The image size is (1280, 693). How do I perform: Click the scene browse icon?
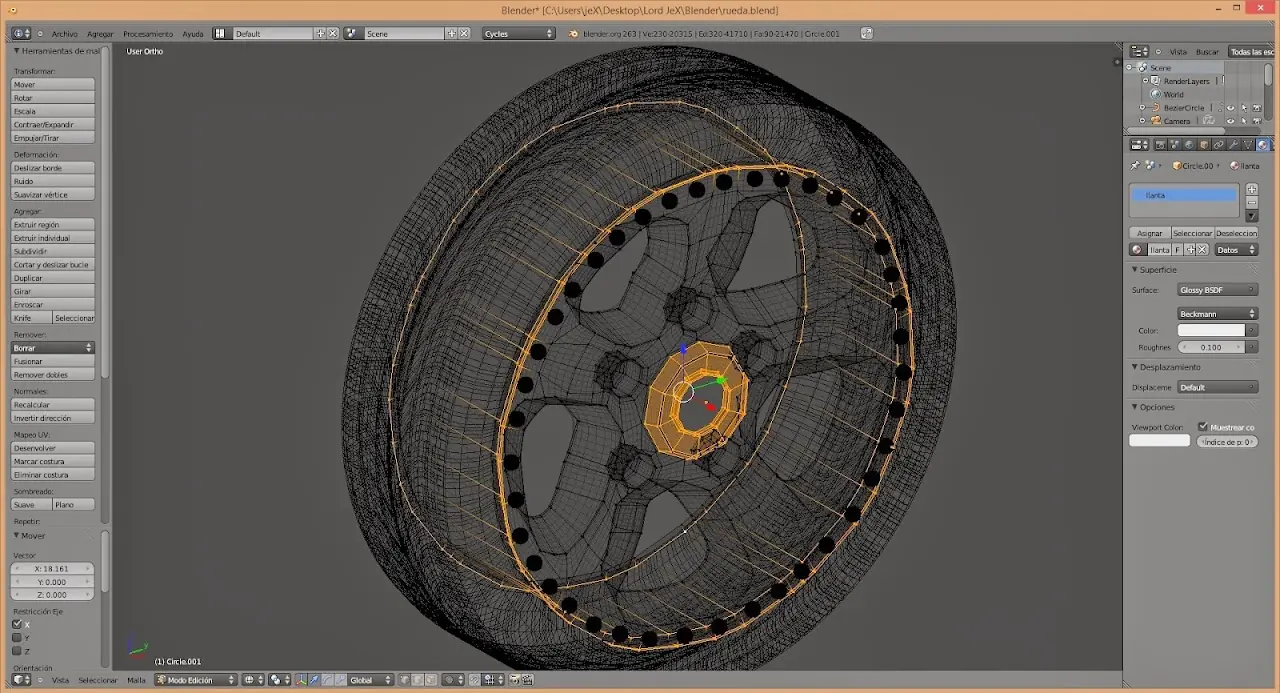352,33
